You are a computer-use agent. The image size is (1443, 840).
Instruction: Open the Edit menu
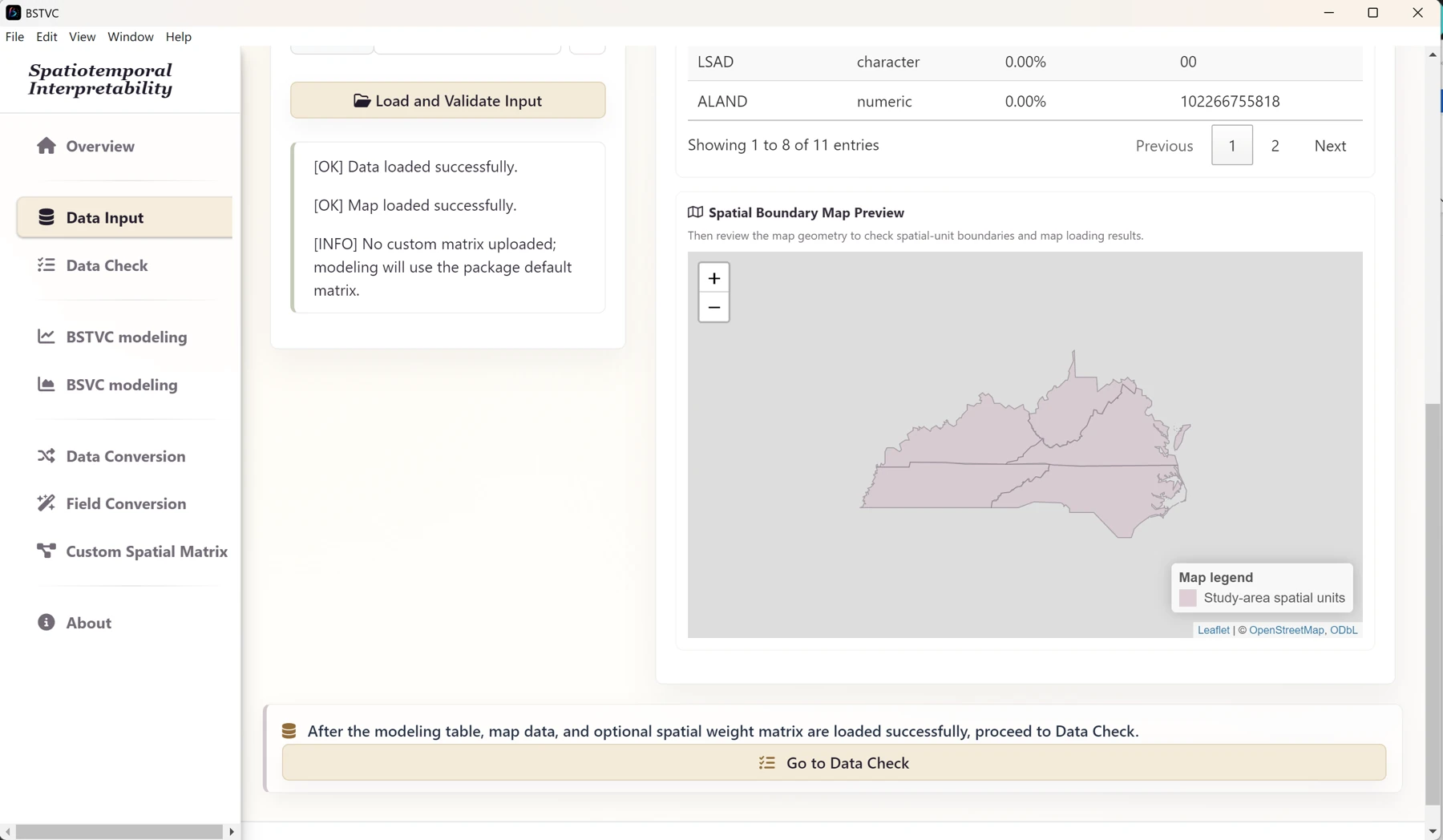[x=46, y=37]
